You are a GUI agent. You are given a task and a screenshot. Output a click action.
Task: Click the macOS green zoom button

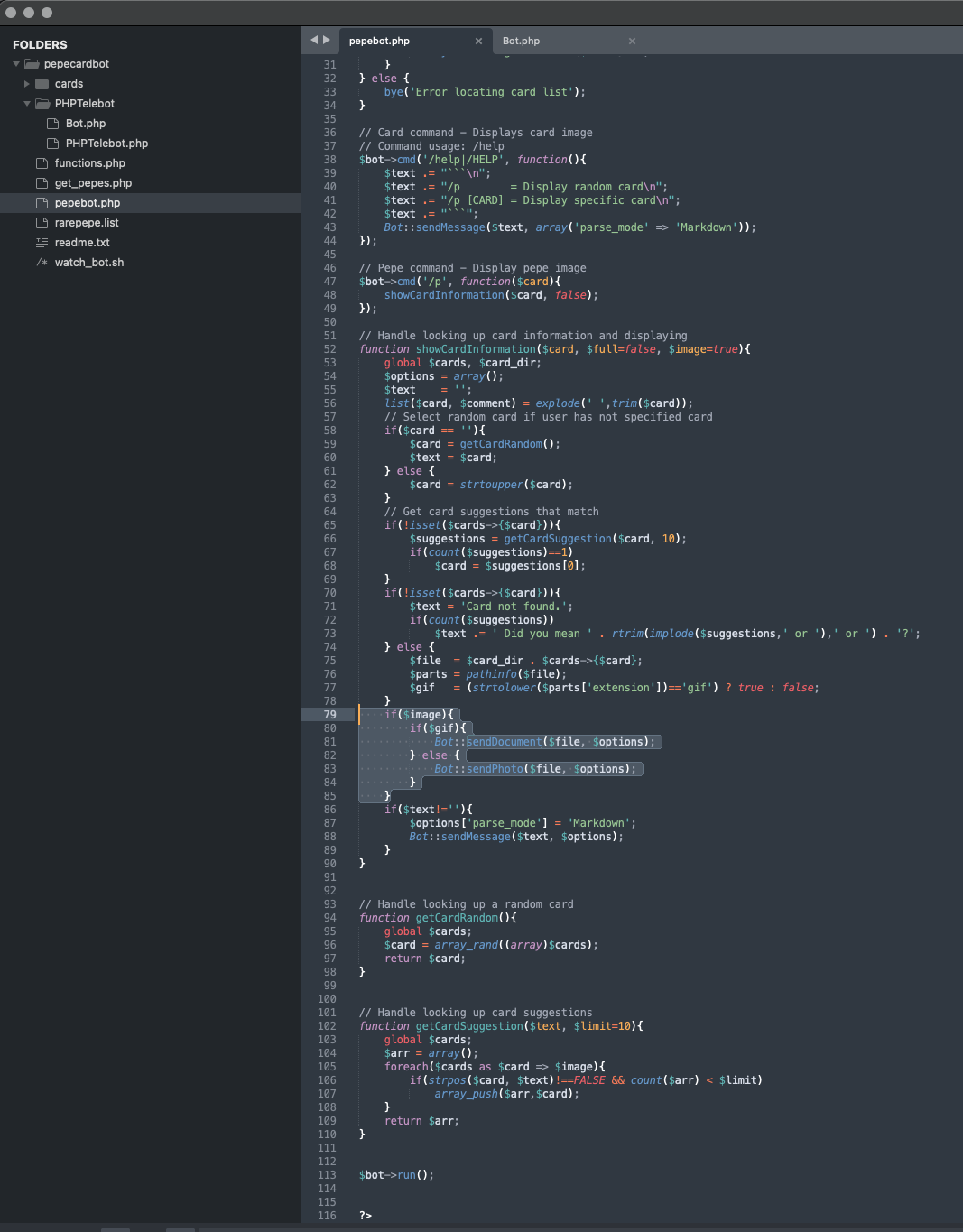(x=47, y=13)
